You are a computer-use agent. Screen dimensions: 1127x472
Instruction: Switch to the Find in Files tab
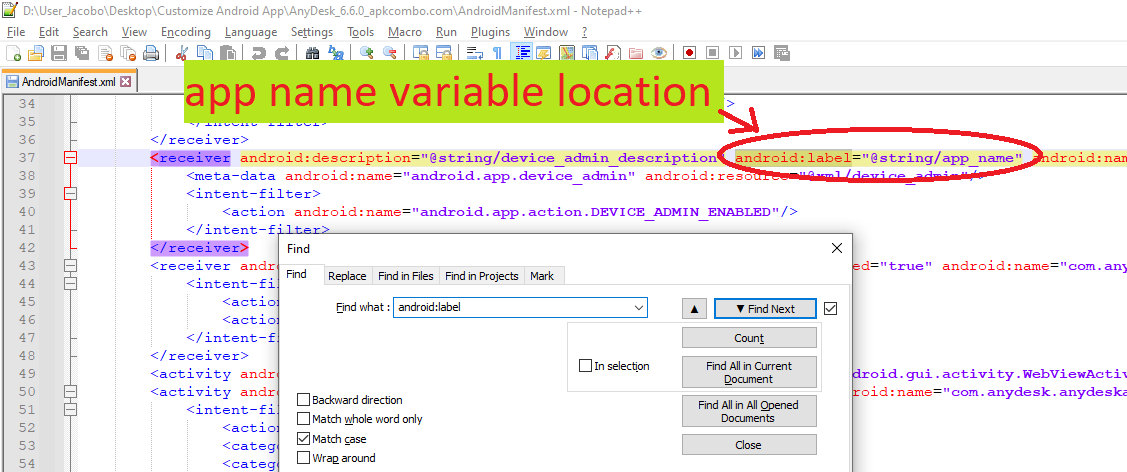pos(406,276)
